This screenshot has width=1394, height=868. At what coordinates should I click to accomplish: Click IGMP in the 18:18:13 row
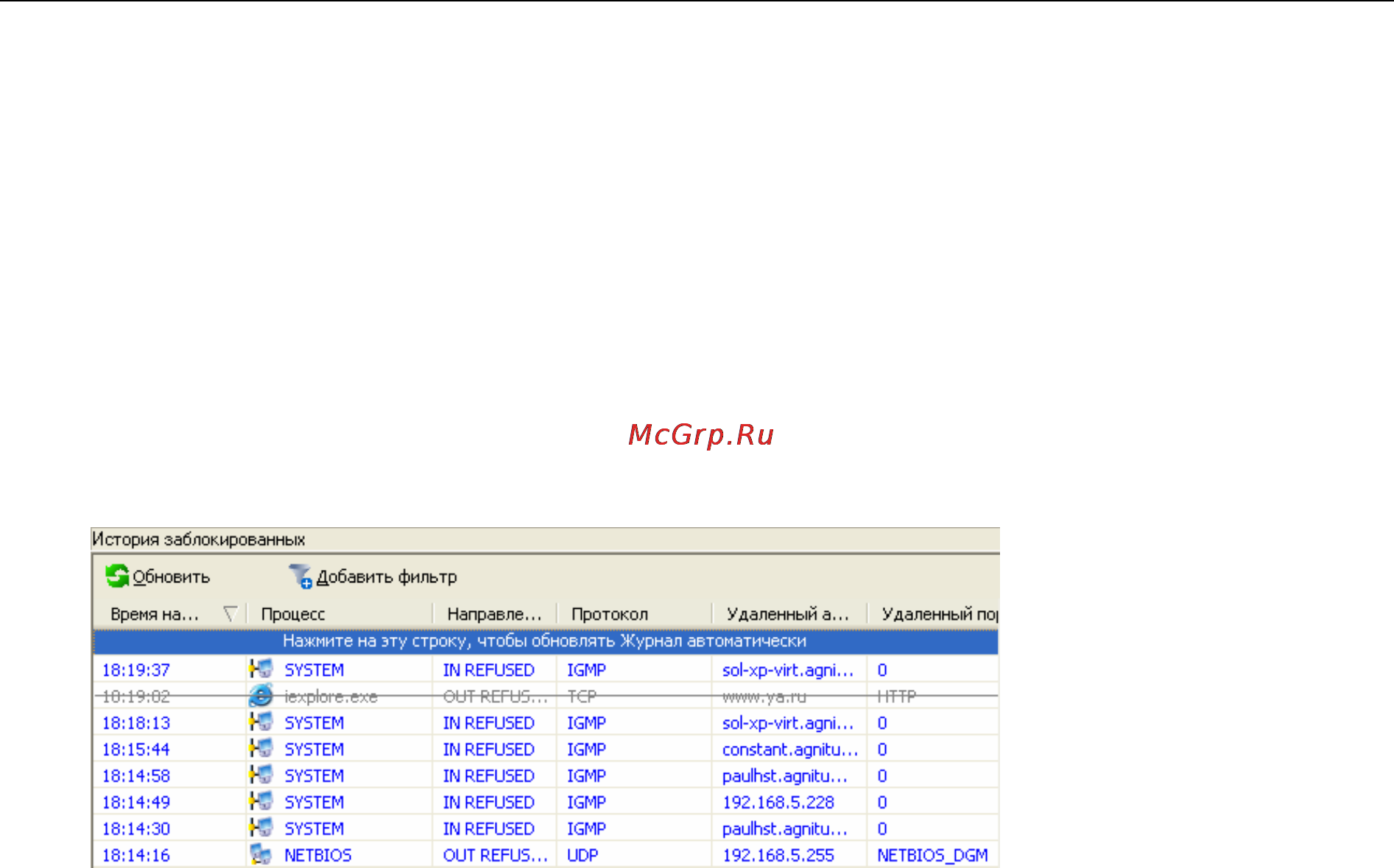click(x=587, y=723)
